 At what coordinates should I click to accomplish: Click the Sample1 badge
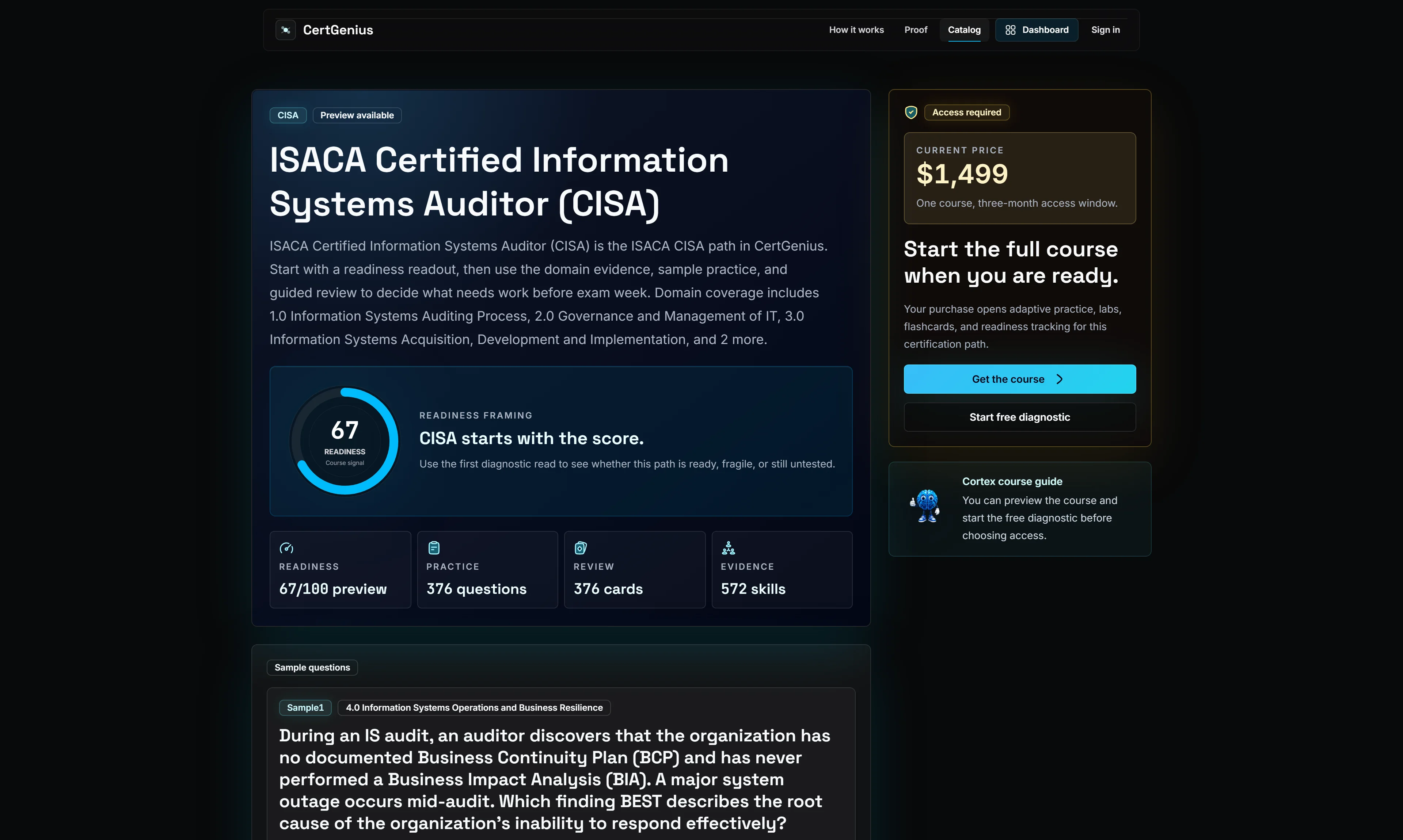[x=305, y=708]
